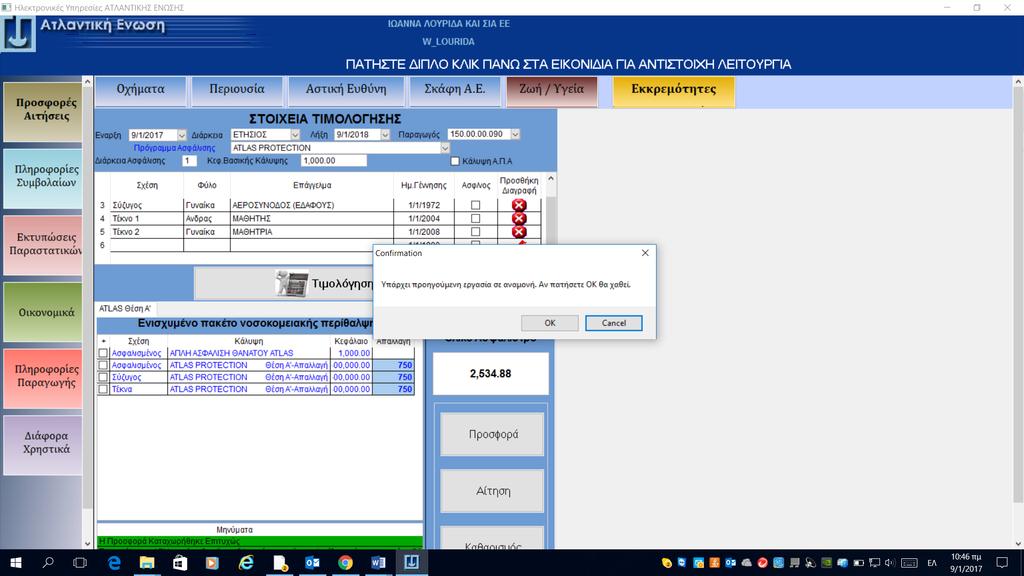1024x576 pixels.
Task: Delete the Τέκνο 2 row with red X
Action: (519, 232)
